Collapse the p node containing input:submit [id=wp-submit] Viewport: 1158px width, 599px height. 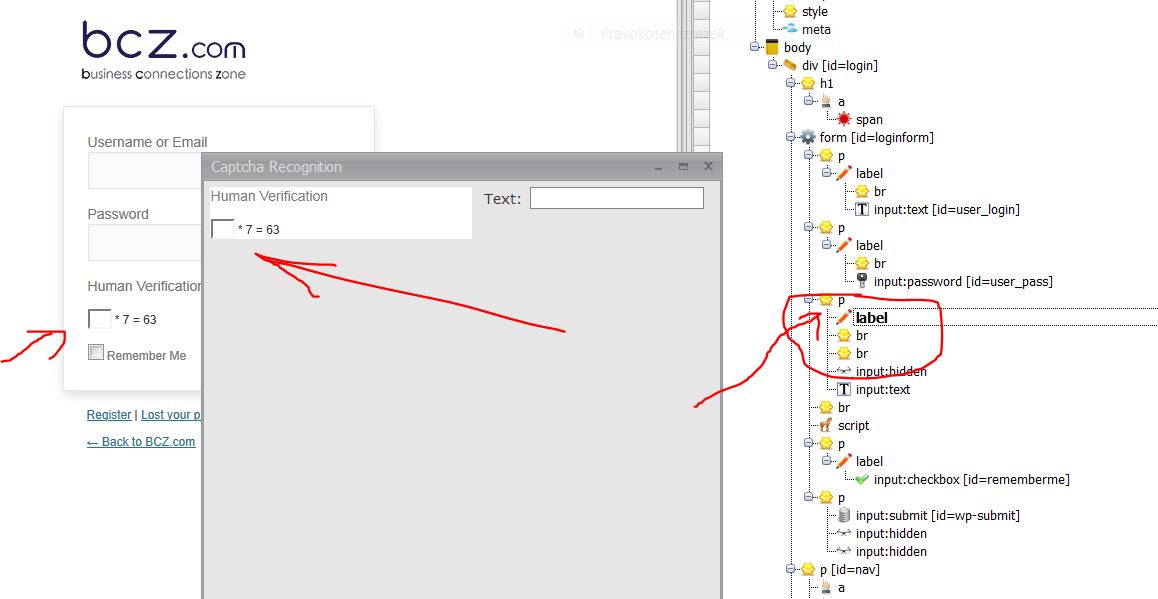point(809,497)
